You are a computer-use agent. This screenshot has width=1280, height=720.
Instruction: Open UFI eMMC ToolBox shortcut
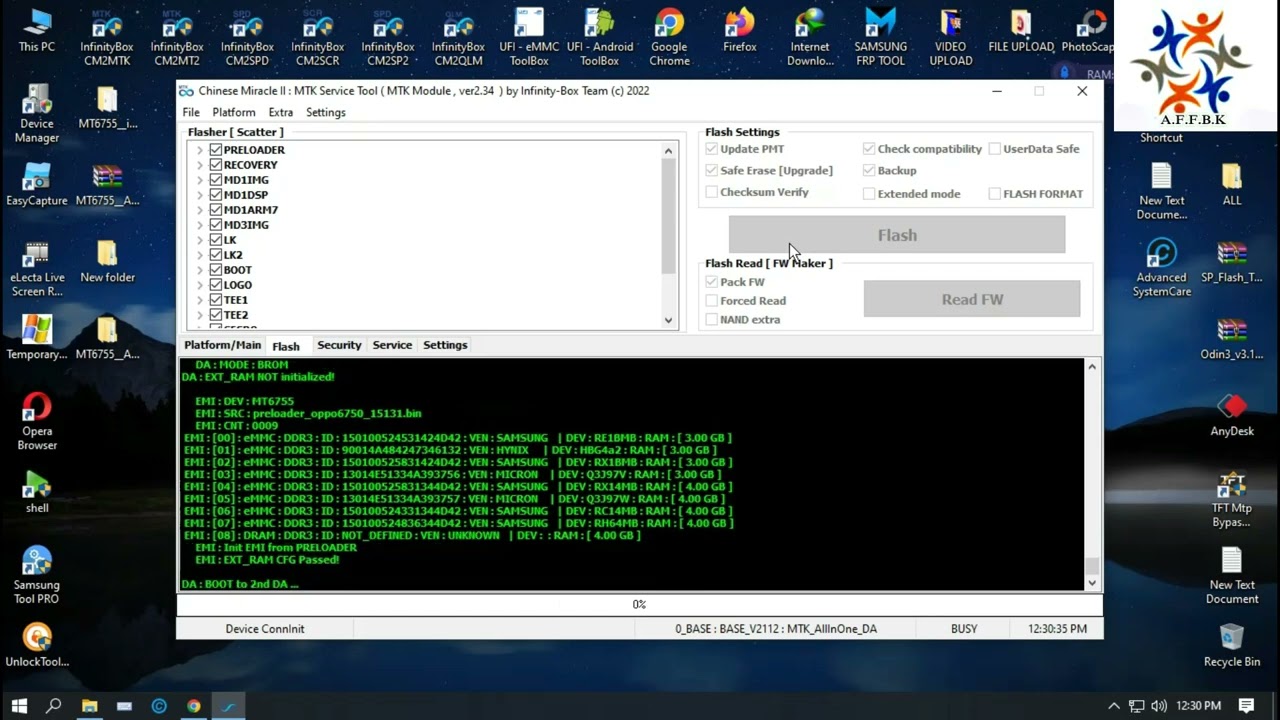529,38
